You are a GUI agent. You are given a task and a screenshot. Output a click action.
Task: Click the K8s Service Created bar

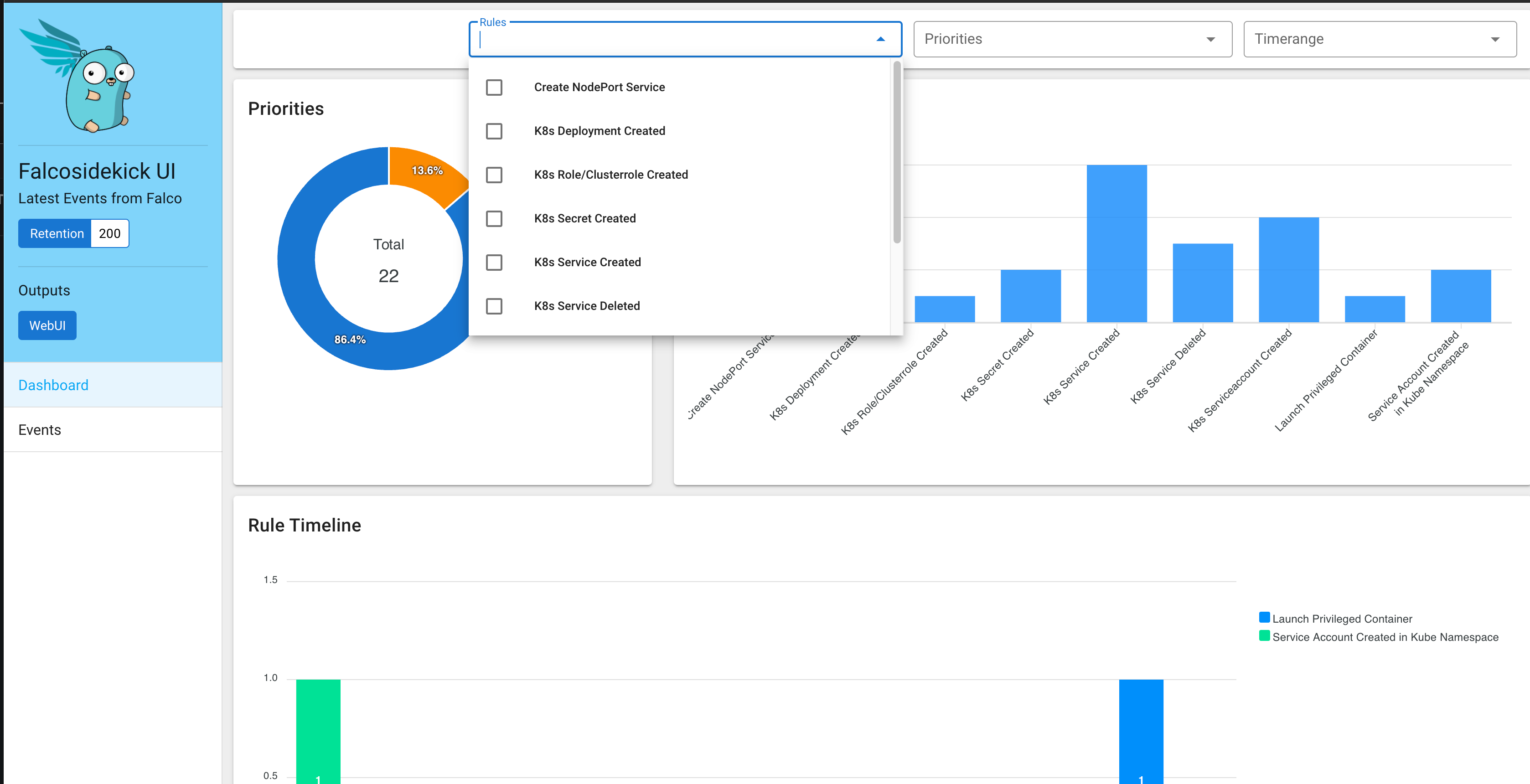(x=1116, y=243)
